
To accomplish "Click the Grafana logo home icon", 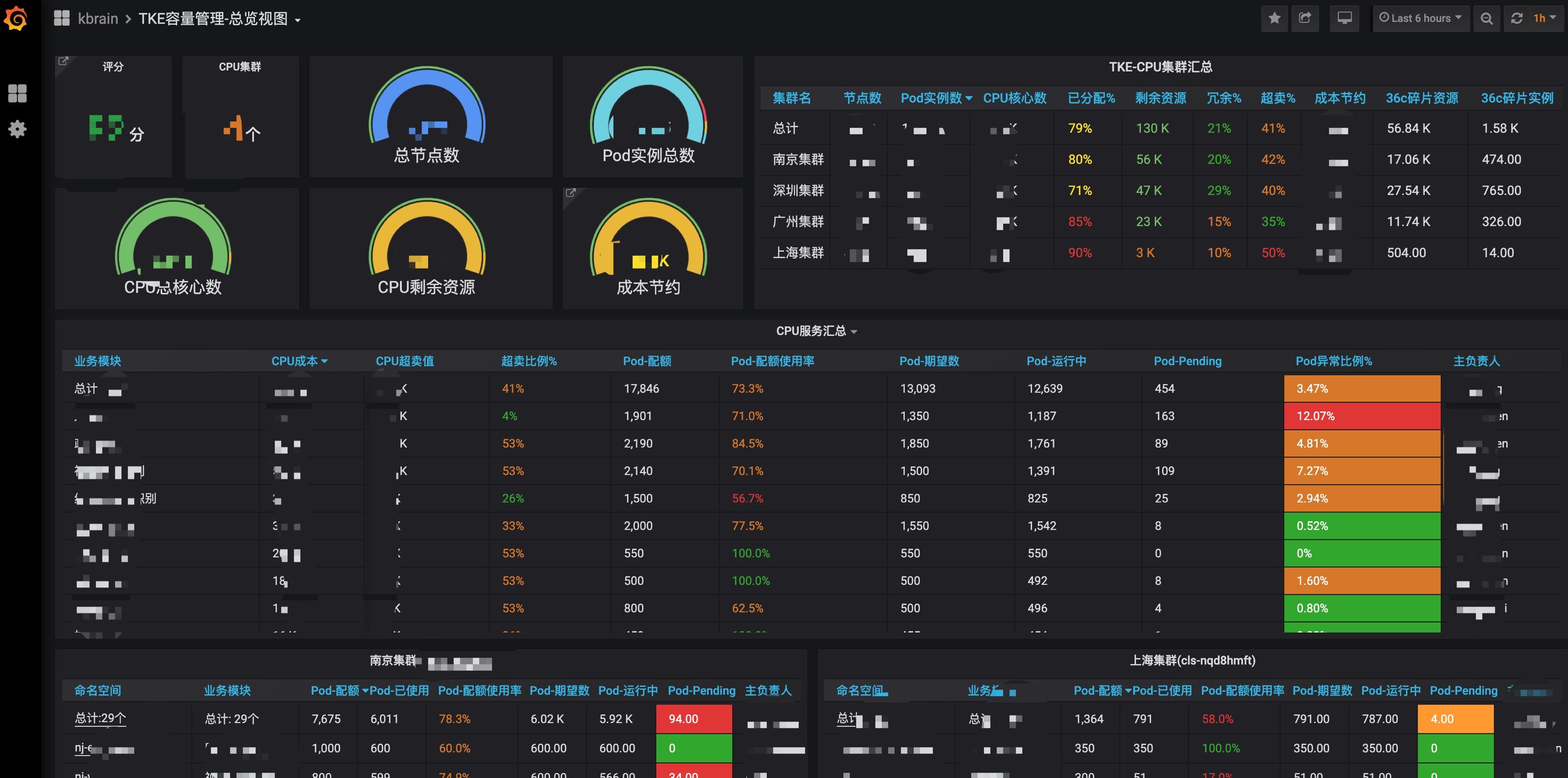I will pyautogui.click(x=16, y=18).
